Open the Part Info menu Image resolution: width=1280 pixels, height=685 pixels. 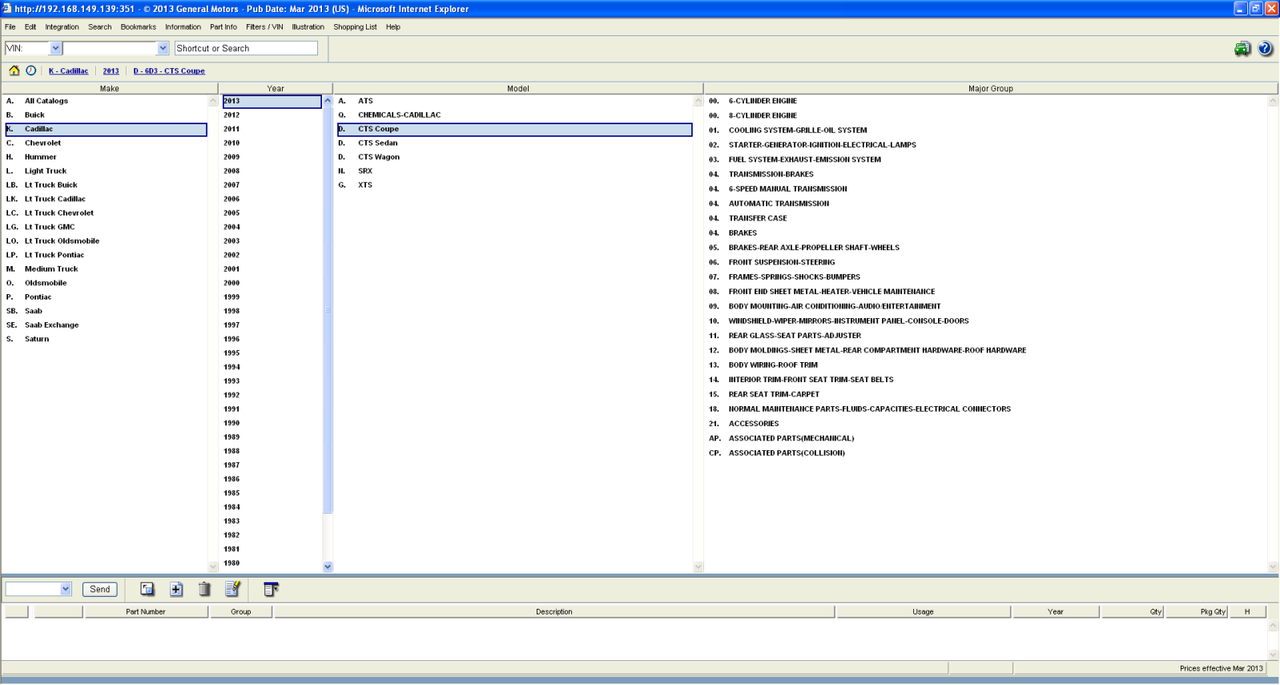[x=223, y=27]
